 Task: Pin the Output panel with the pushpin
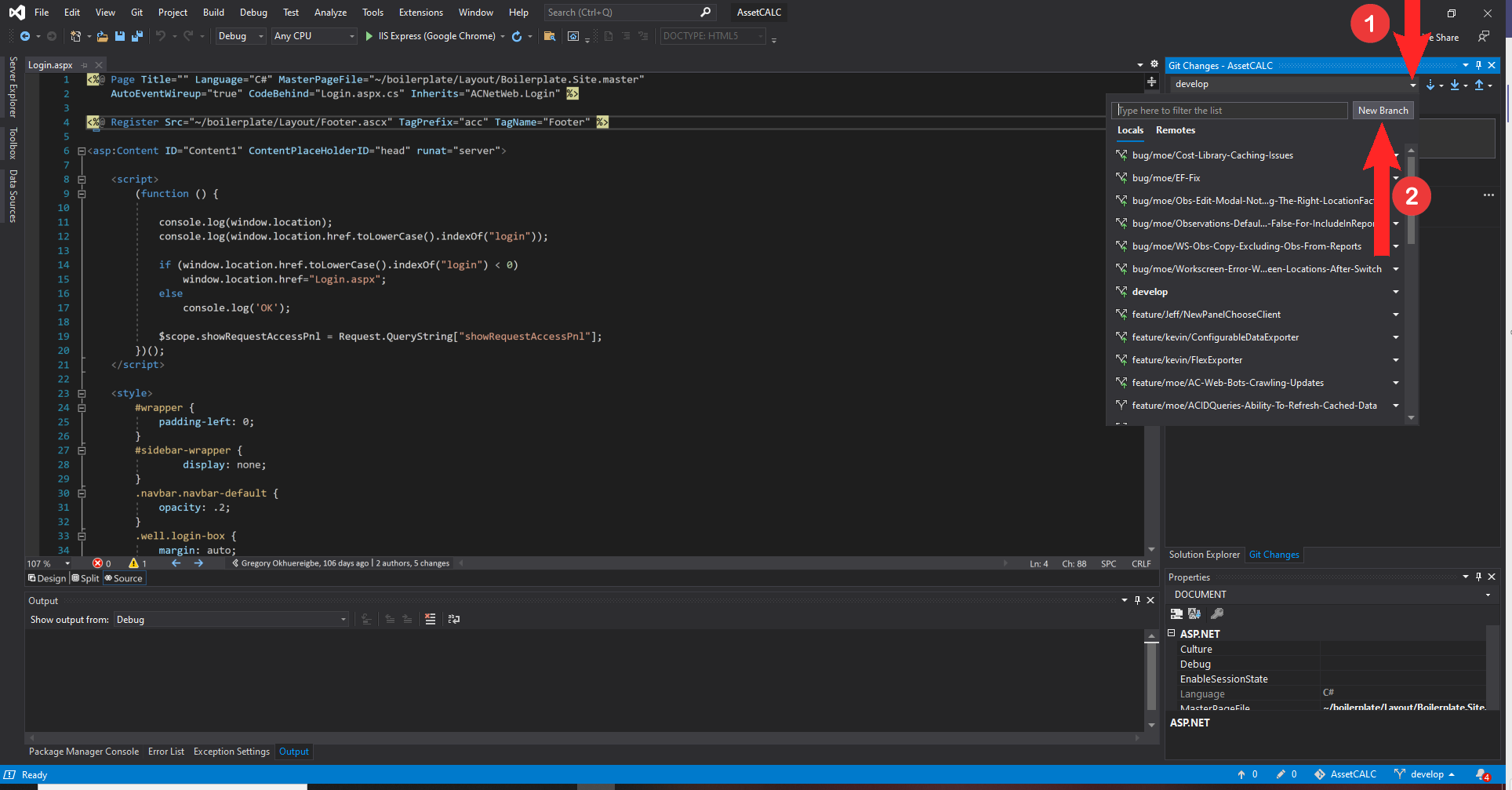(x=1137, y=600)
